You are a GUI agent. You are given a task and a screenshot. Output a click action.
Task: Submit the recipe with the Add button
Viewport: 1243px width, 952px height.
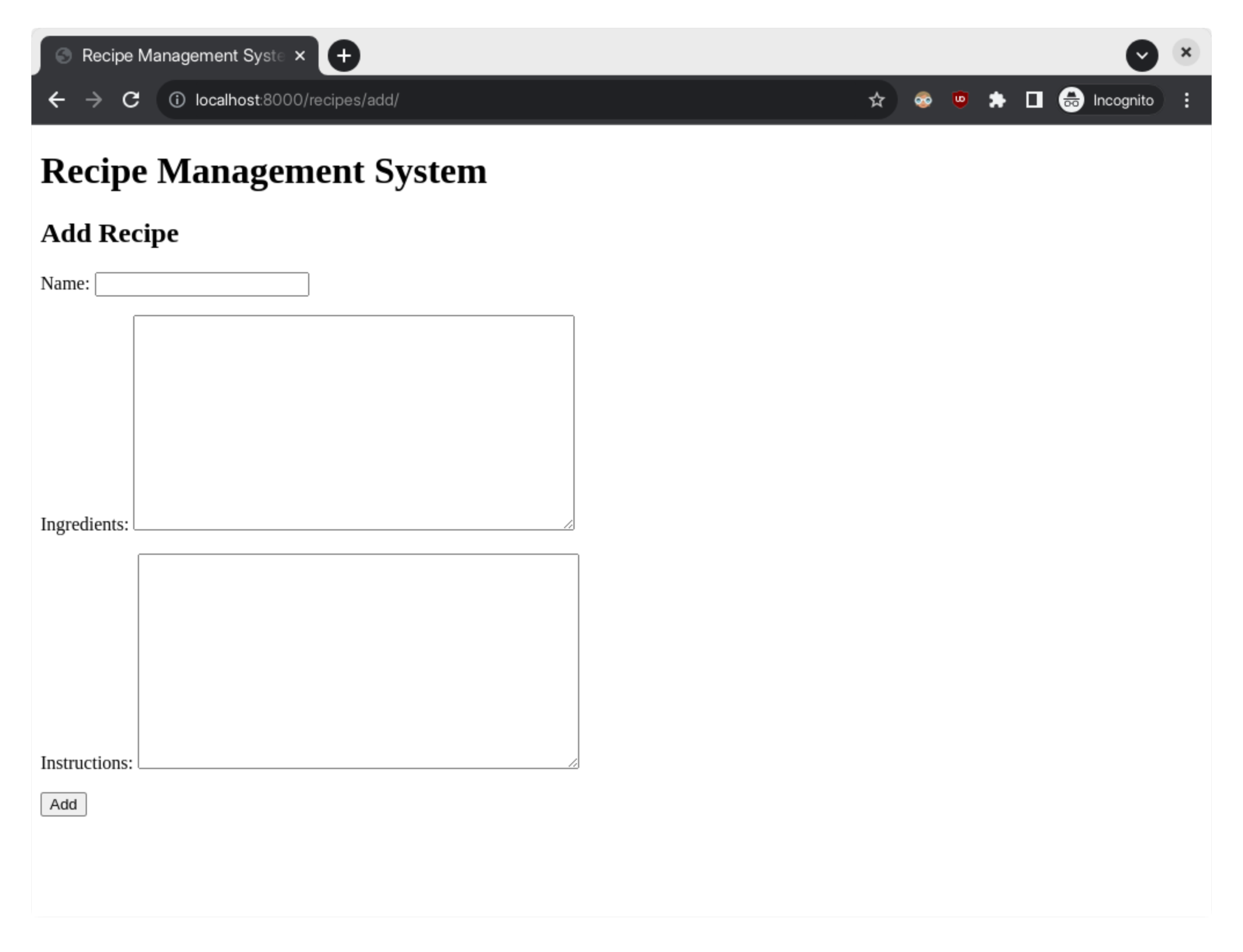pos(64,804)
